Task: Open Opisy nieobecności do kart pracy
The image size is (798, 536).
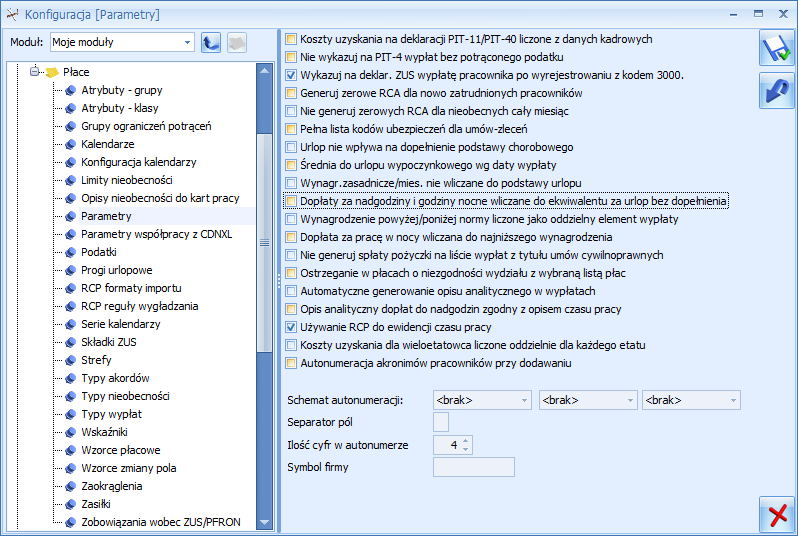Action: click(160, 199)
